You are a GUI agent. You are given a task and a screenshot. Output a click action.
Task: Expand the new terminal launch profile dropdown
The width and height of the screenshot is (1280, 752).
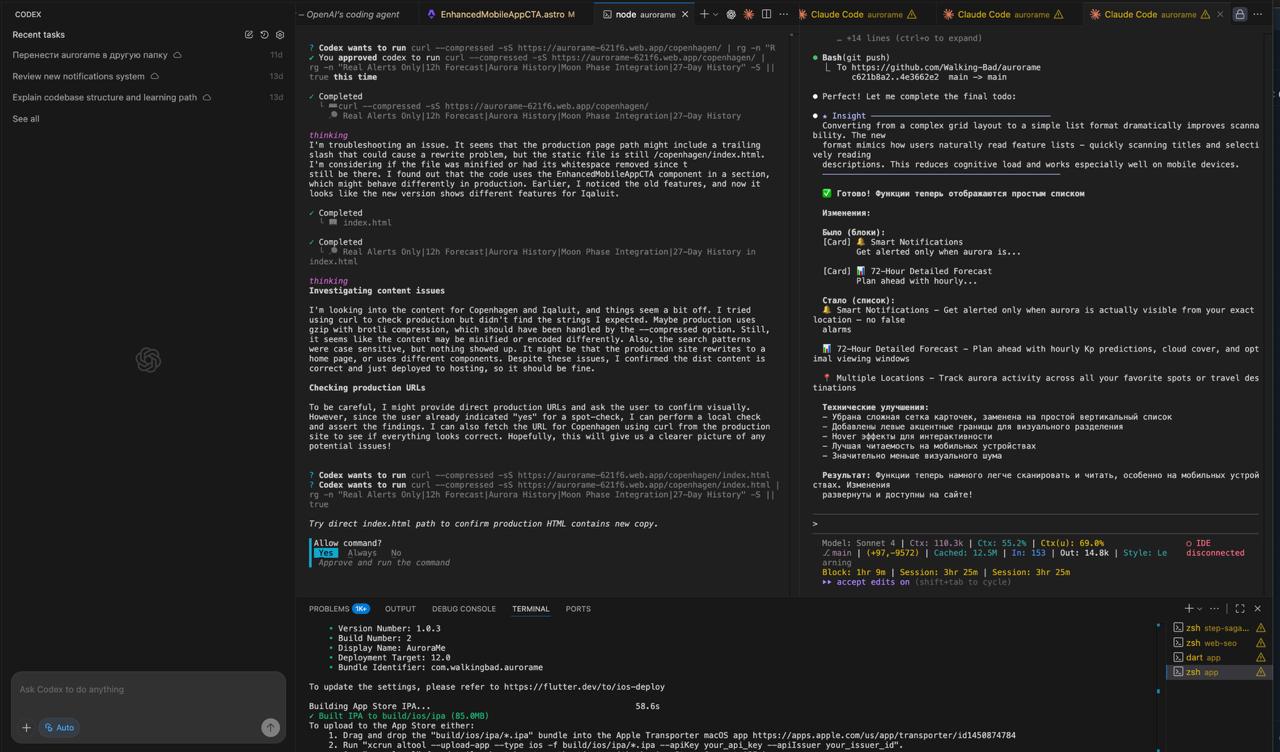coord(1199,609)
